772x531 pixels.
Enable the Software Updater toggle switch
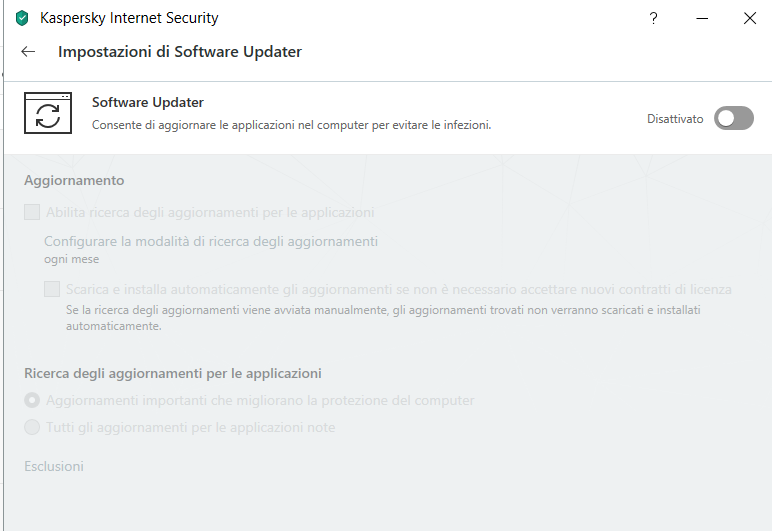[733, 119]
